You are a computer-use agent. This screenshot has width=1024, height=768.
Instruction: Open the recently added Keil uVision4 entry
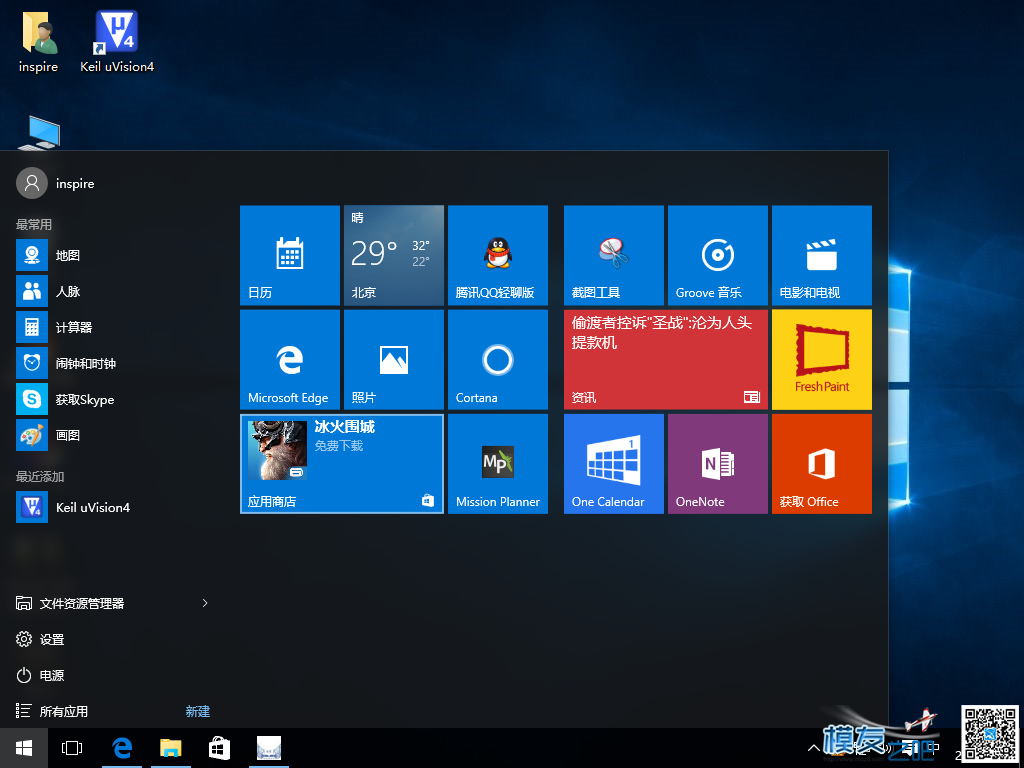click(112, 507)
